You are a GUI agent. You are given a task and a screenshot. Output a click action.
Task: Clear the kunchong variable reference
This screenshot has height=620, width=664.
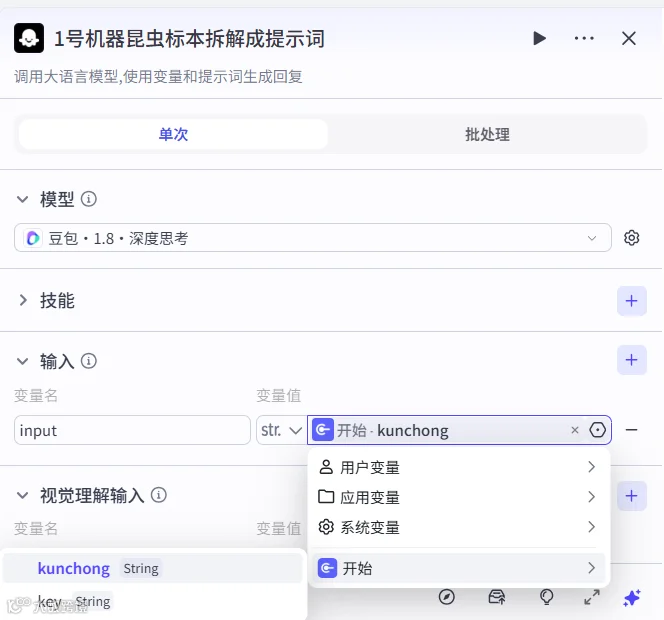click(x=575, y=430)
